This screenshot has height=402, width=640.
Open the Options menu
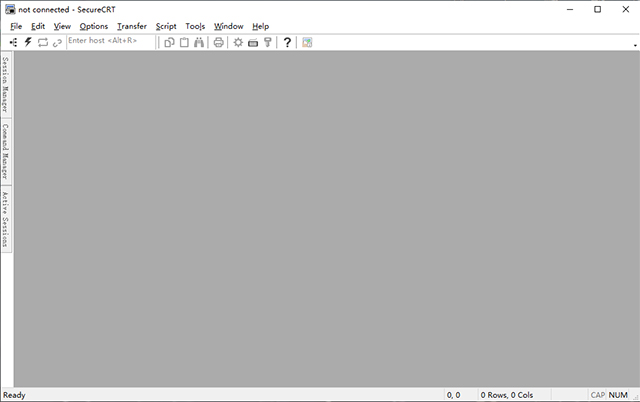(94, 27)
